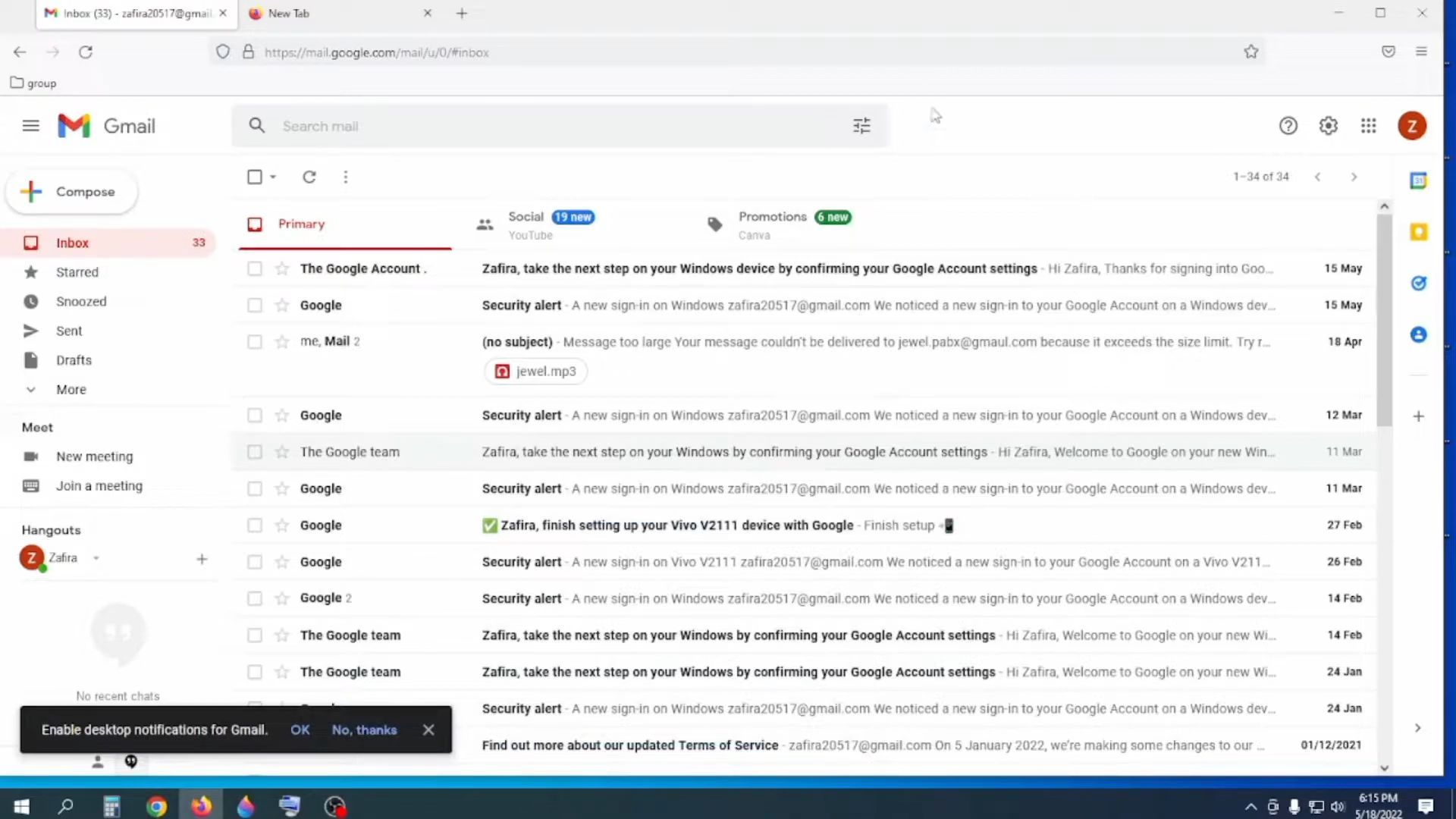The height and width of the screenshot is (819, 1456).
Task: Go to the newer page of emails arrow
Action: [1318, 177]
